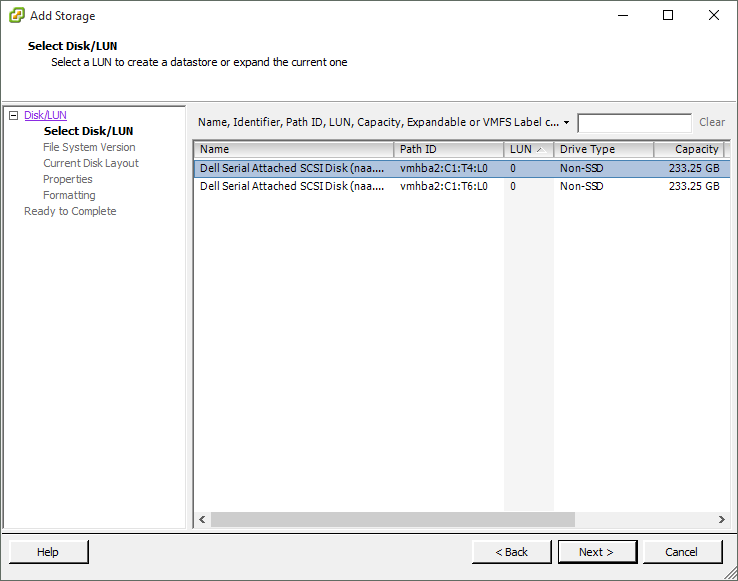The image size is (738, 581).
Task: Open the filter column dropdown arrow
Action: (567, 123)
